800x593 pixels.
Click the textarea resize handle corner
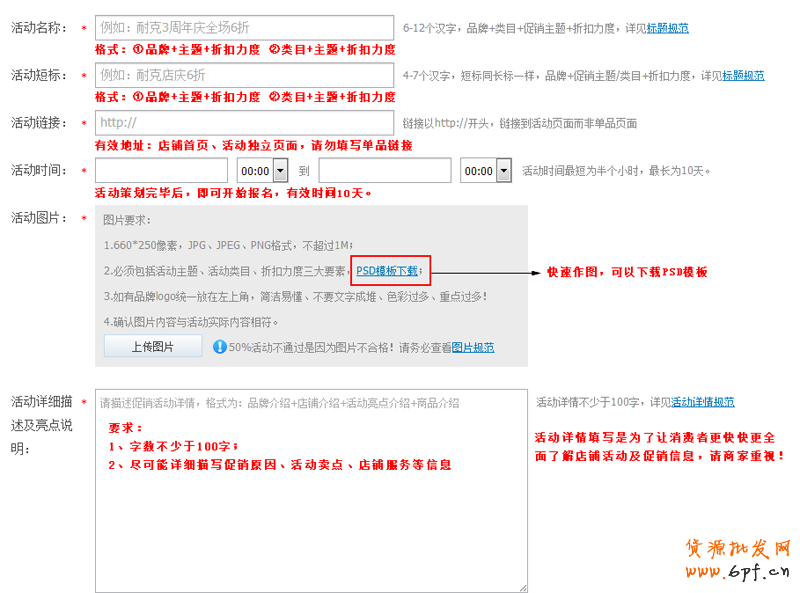coord(522,587)
